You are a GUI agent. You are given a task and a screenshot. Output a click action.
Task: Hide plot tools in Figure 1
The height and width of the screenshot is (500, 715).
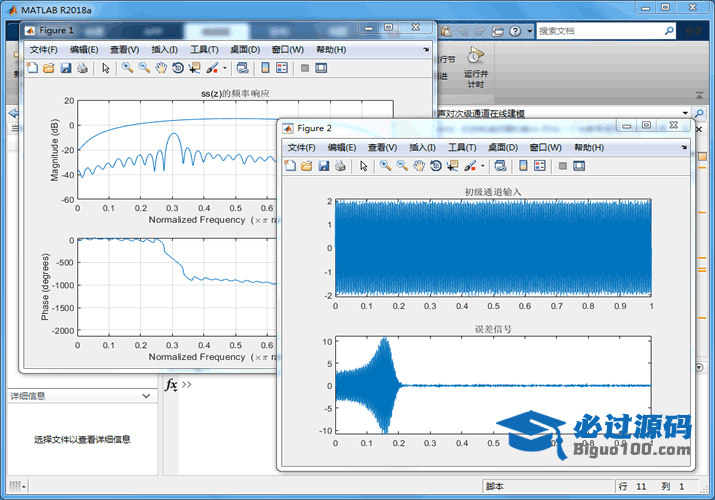point(305,68)
